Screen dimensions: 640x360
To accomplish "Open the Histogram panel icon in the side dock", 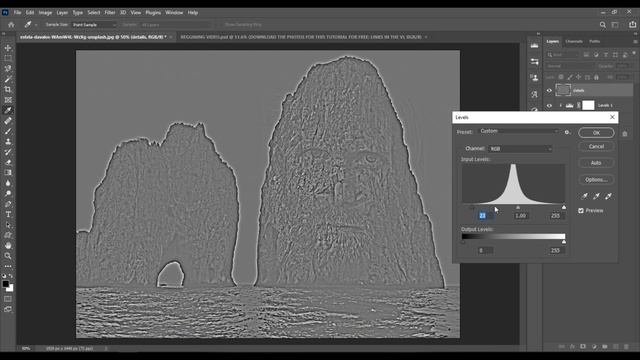I will click(534, 46).
